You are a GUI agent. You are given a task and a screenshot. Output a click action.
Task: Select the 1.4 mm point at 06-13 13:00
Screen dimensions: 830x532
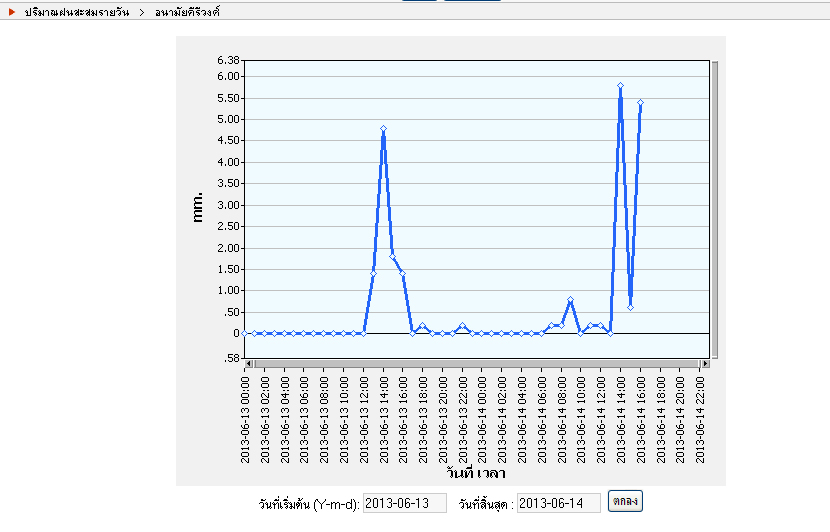[373, 273]
